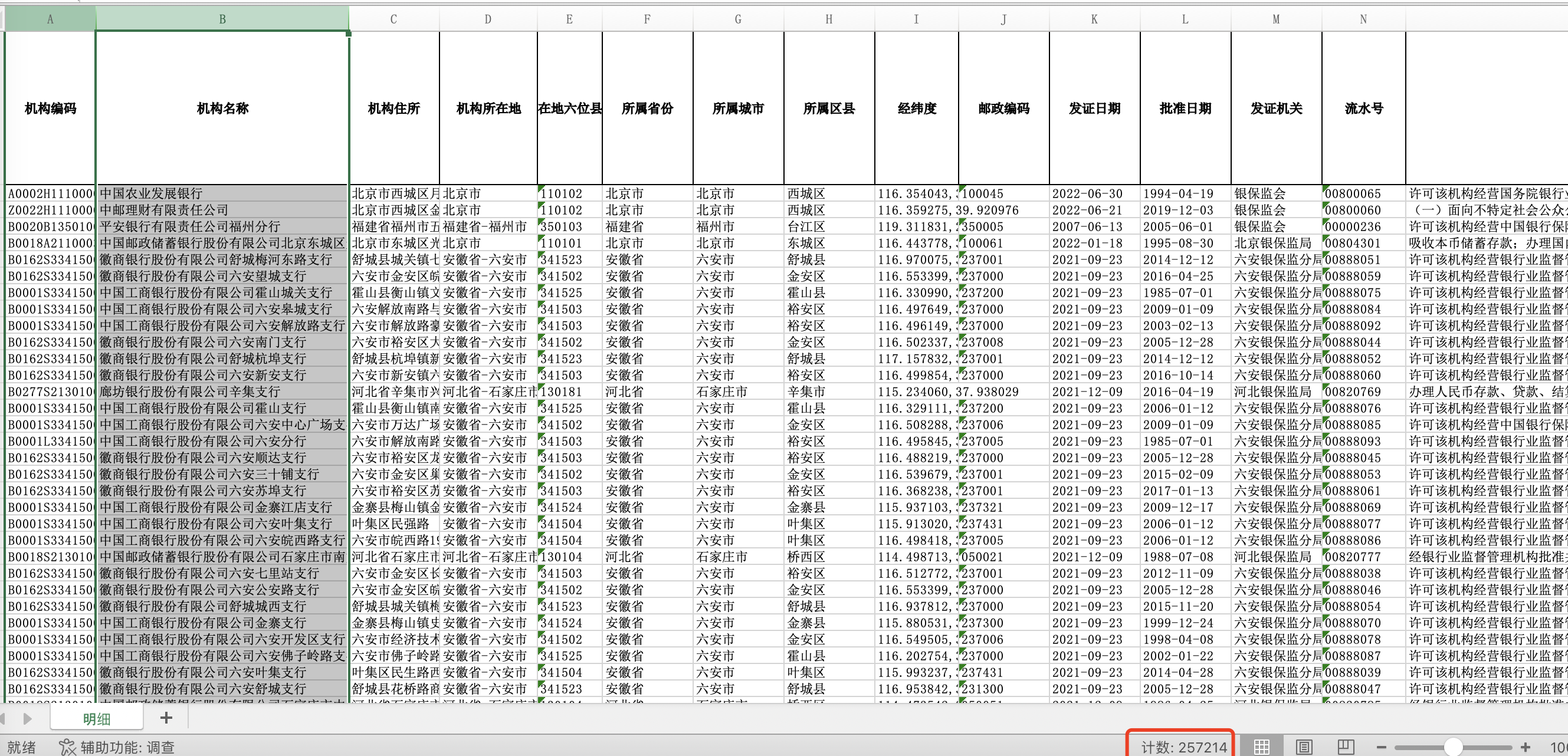Click the 经纬度 header cell
Screen dimensions: 1568x756
pos(916,109)
